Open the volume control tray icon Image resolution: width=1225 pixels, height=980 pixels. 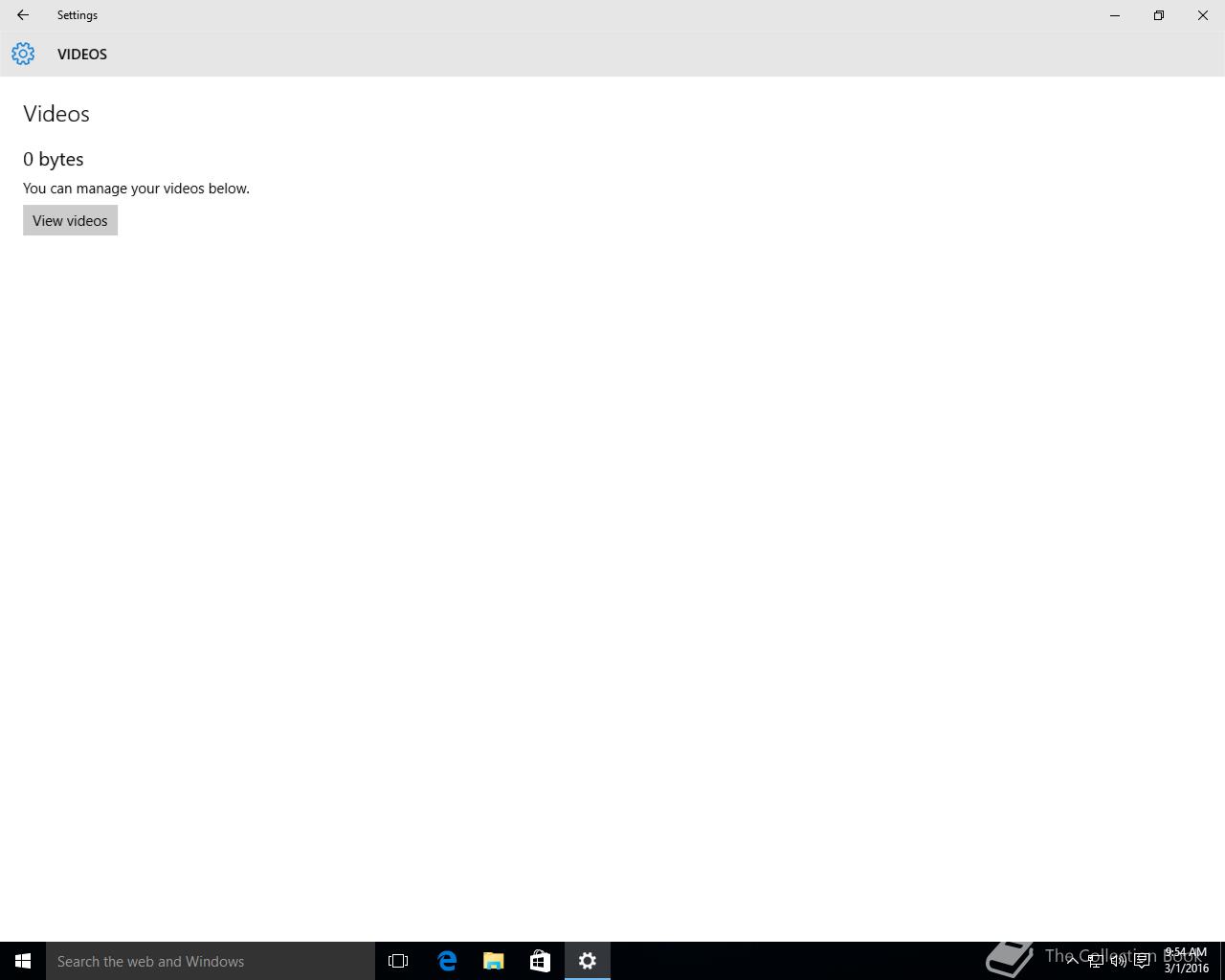click(1118, 961)
